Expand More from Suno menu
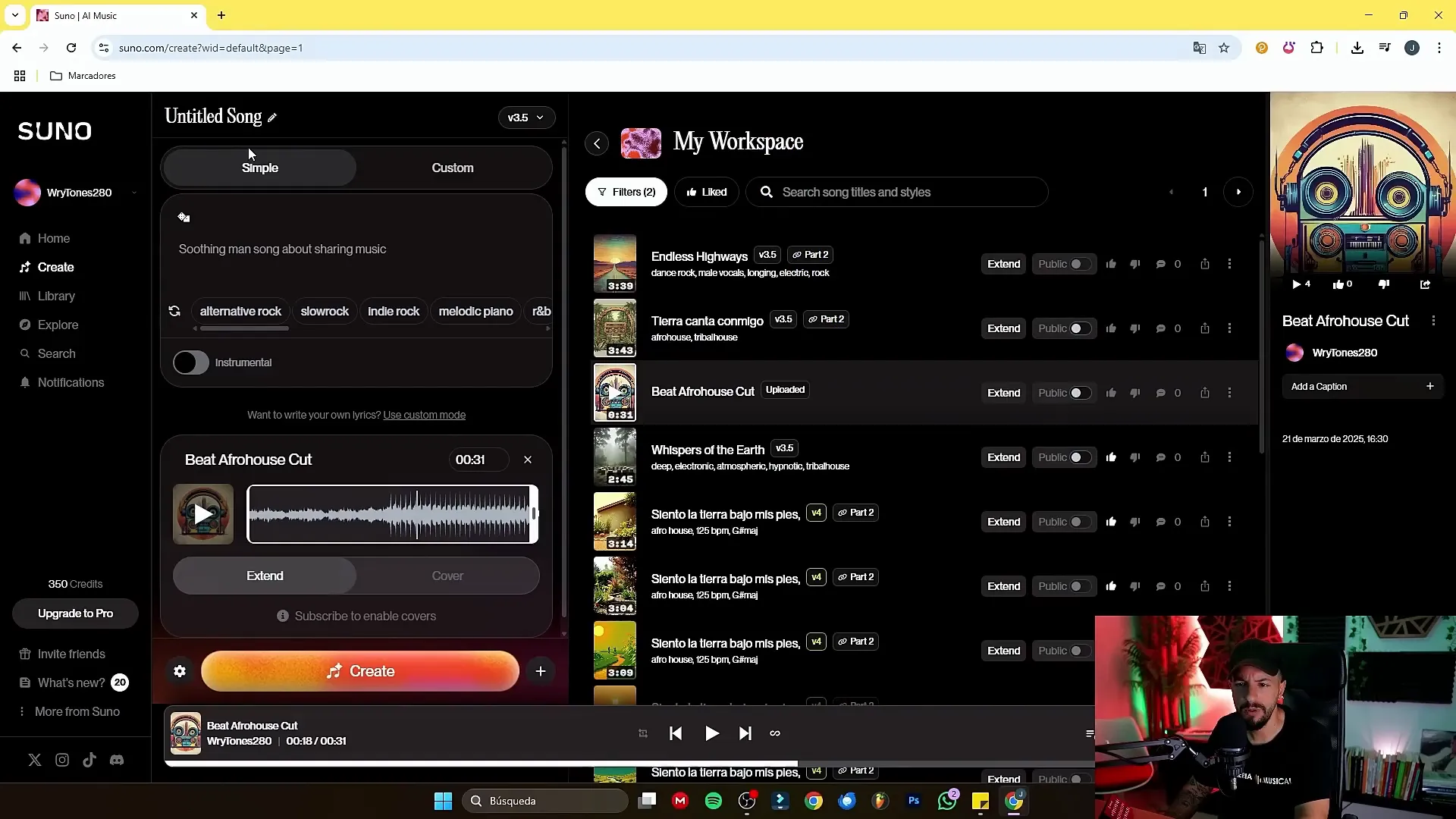The image size is (1456, 819). tap(69, 711)
